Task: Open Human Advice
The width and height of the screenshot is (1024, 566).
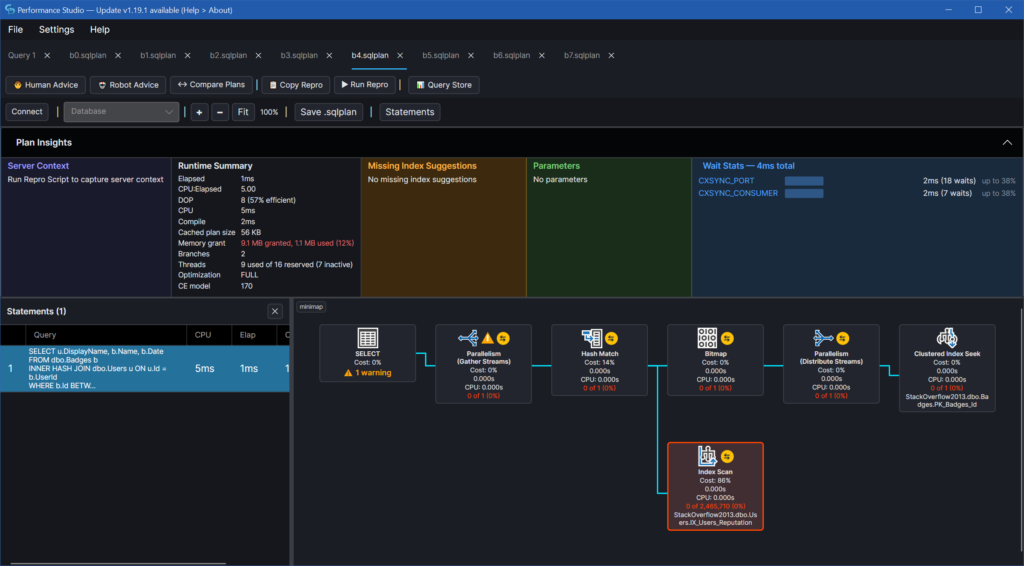Action: coord(46,85)
